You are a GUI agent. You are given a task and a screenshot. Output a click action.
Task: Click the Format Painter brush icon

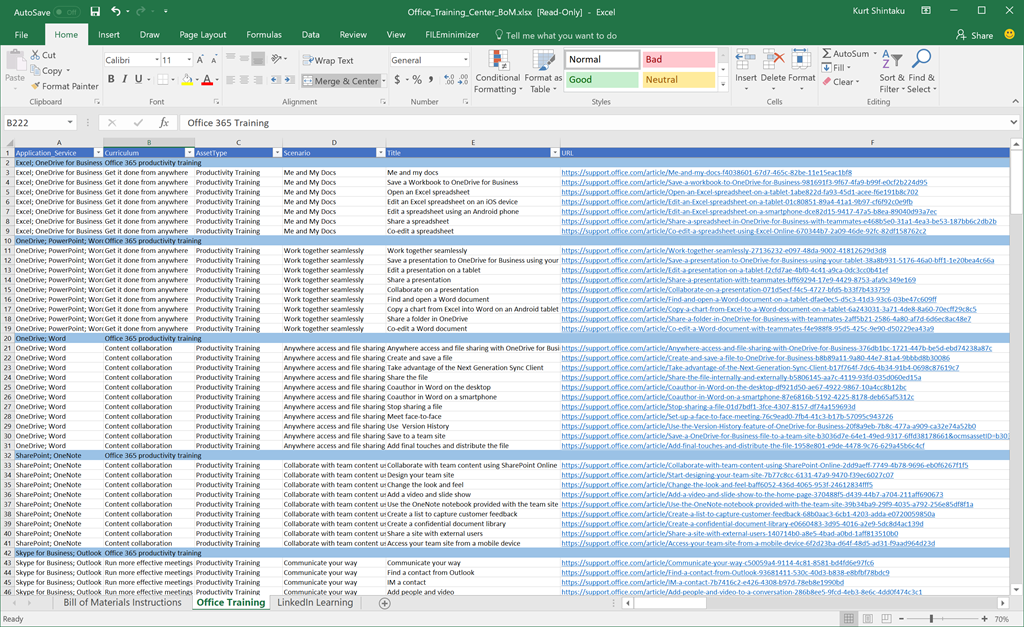35,86
